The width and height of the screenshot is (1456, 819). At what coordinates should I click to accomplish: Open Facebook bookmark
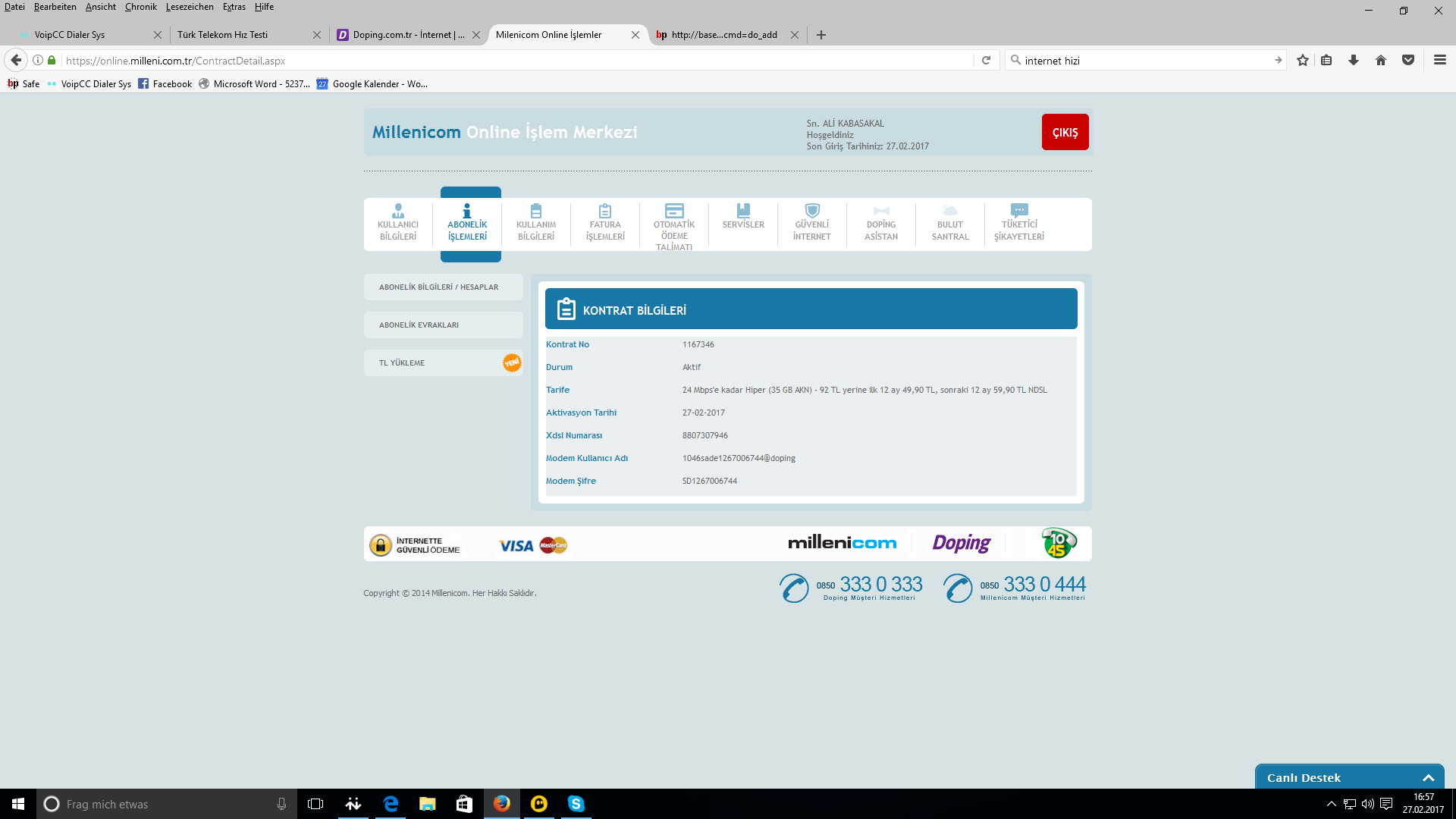[x=165, y=84]
